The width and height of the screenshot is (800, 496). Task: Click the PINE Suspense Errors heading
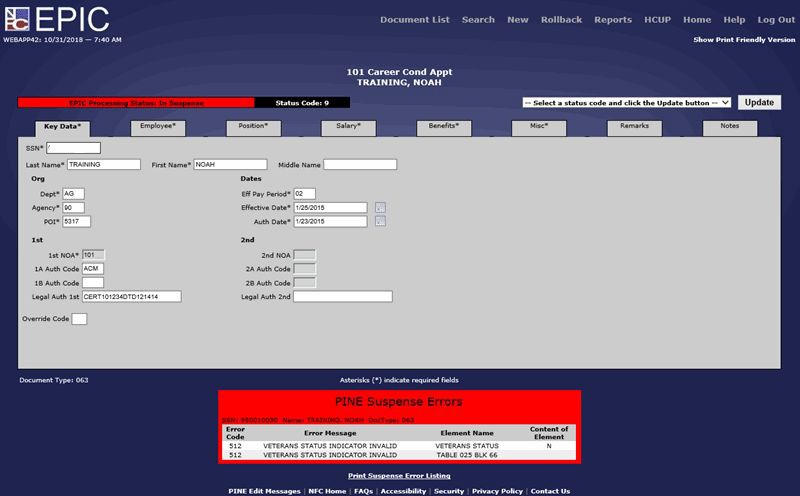click(x=398, y=402)
